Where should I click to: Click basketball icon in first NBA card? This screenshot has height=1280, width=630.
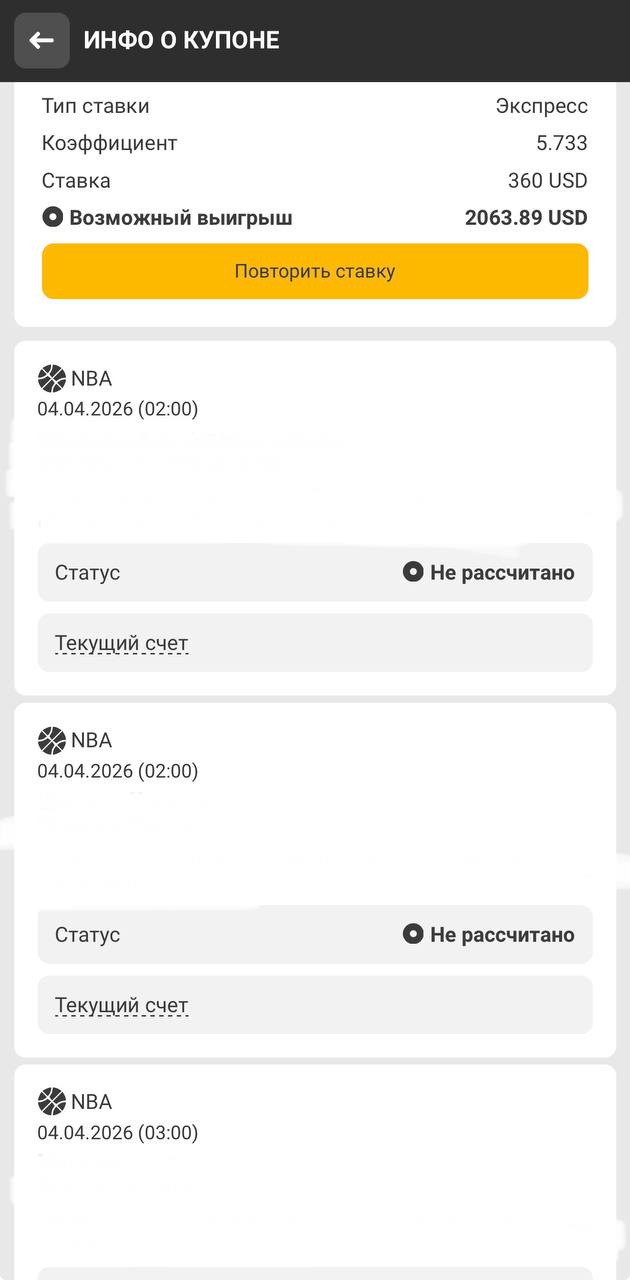tap(51, 379)
